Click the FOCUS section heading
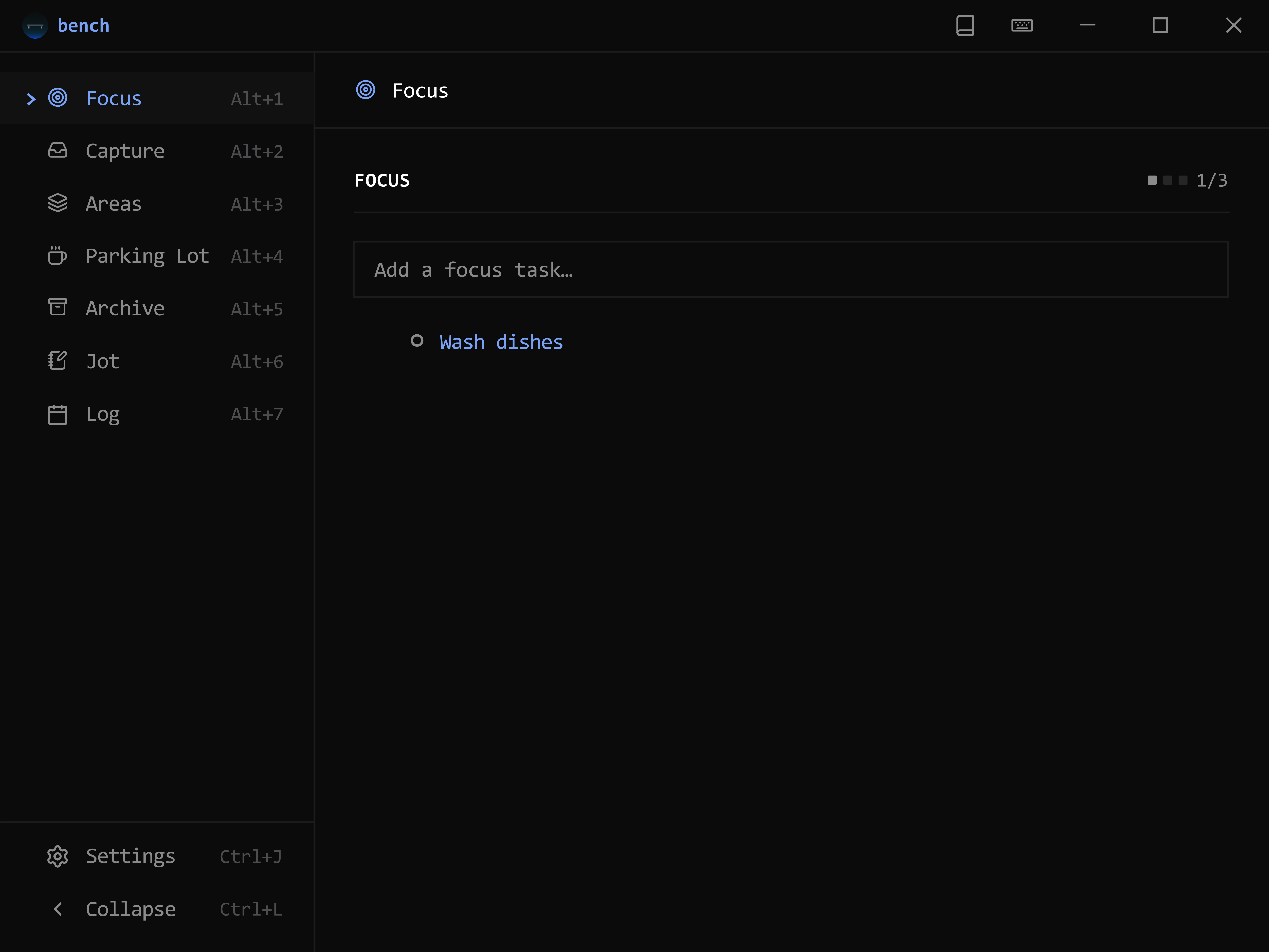The width and height of the screenshot is (1269, 952). click(382, 181)
